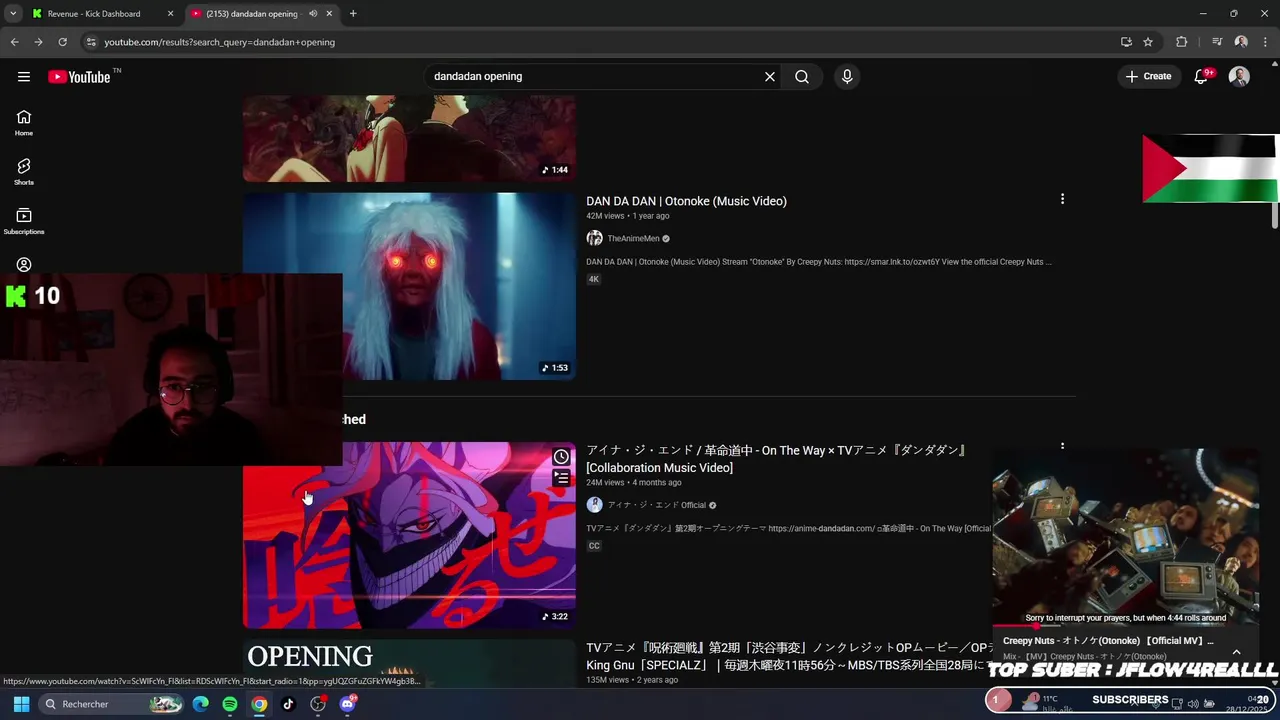Play the first video thumbnail lasting 1:44
The height and width of the screenshot is (720, 1280).
(x=409, y=139)
